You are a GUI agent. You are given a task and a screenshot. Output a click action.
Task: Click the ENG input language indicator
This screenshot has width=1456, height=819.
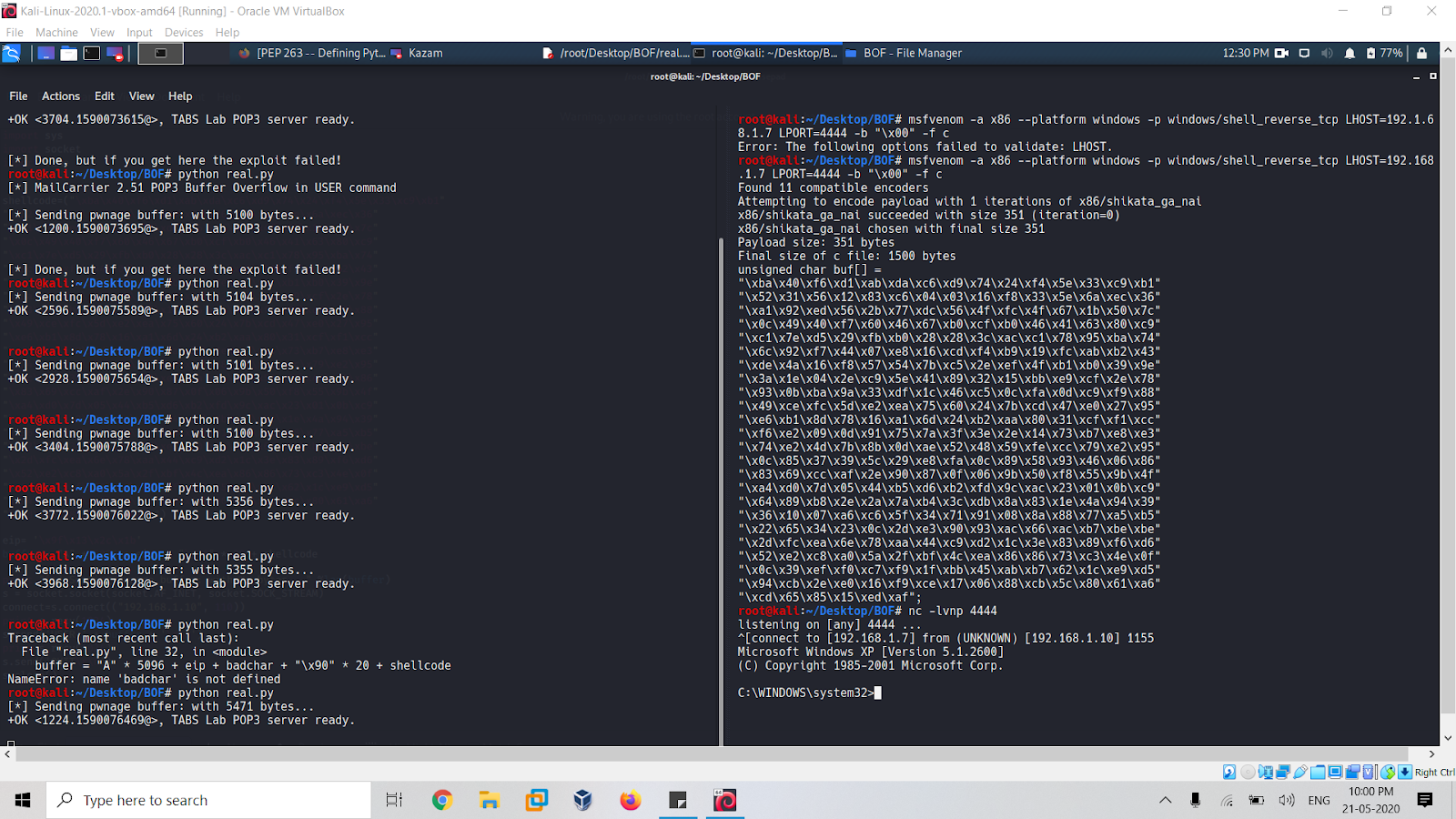click(1319, 800)
